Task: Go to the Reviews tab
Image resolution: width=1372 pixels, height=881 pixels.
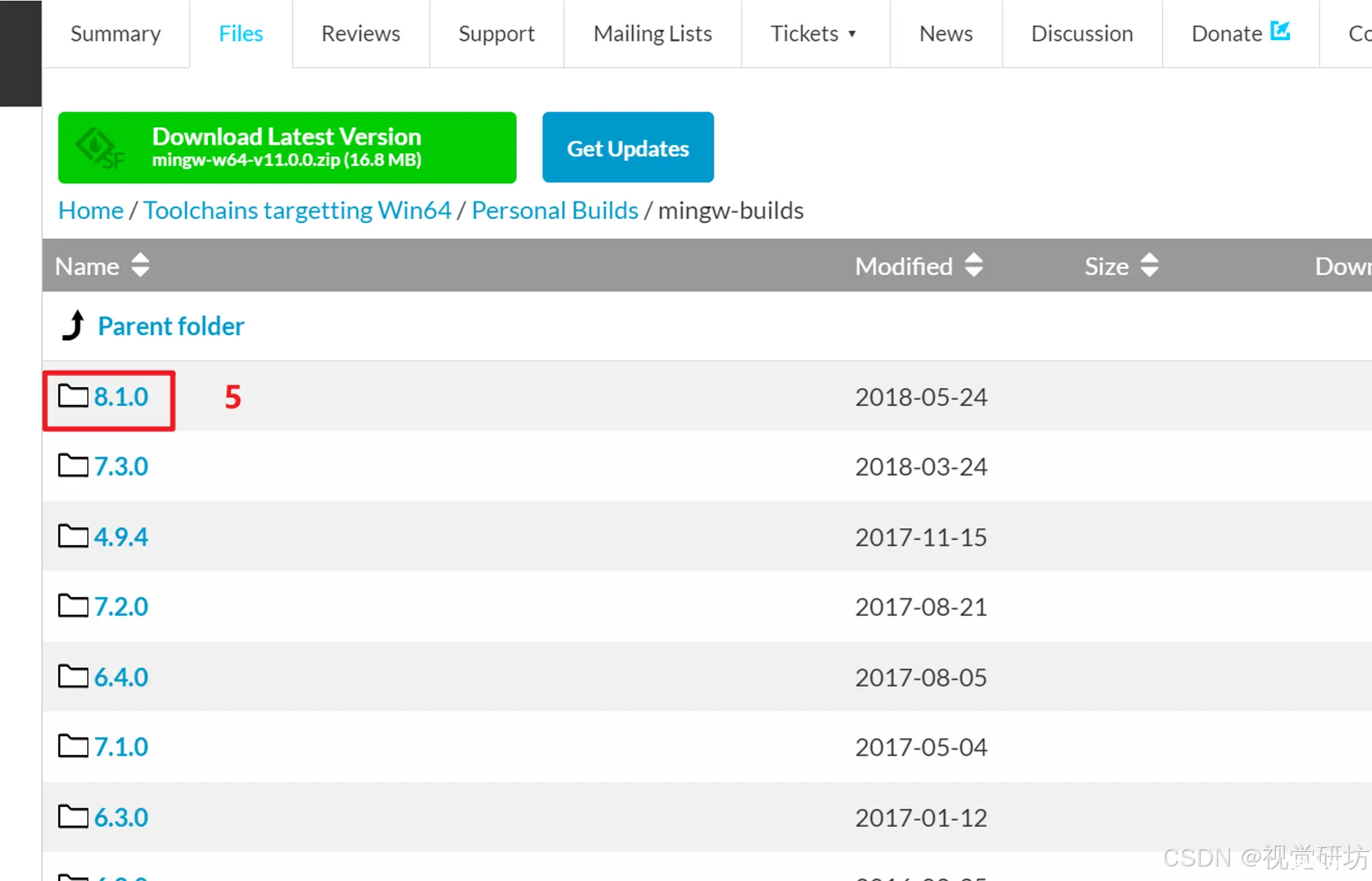Action: coord(360,33)
